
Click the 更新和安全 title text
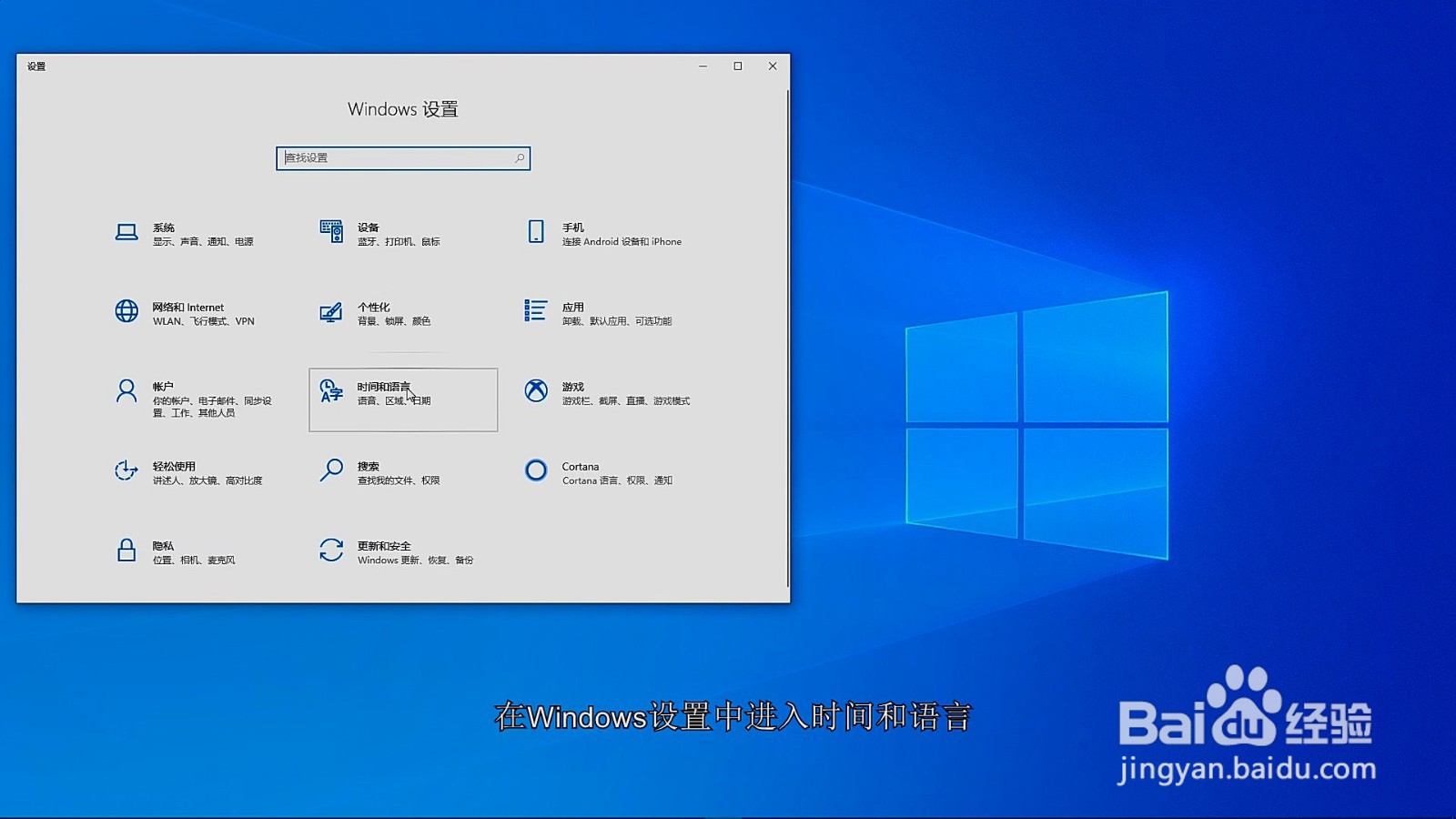[384, 546]
